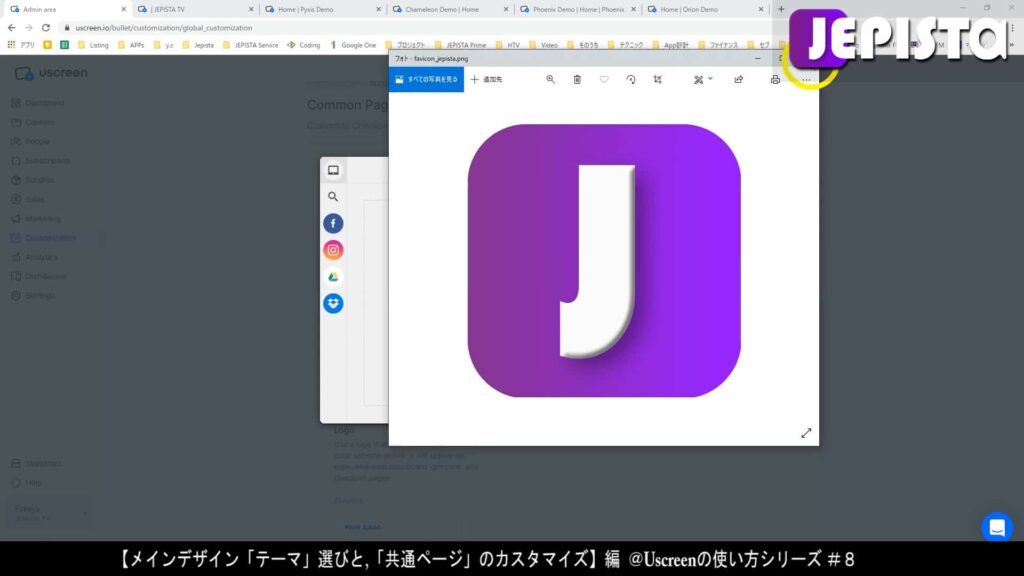
Task: Switch to the Home | Pysis Demo tab
Action: pyautogui.click(x=323, y=9)
